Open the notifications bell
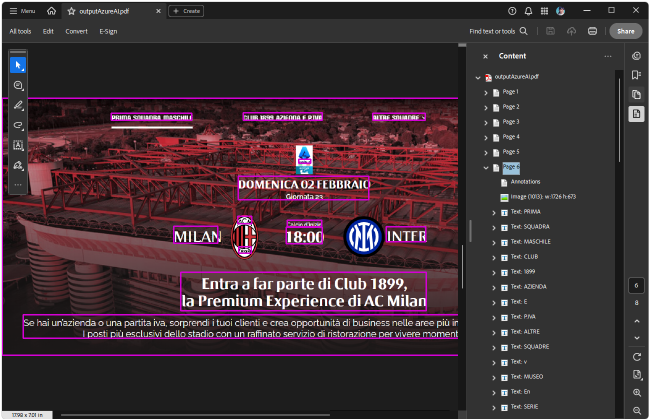This screenshot has width=650, height=419. 528,11
